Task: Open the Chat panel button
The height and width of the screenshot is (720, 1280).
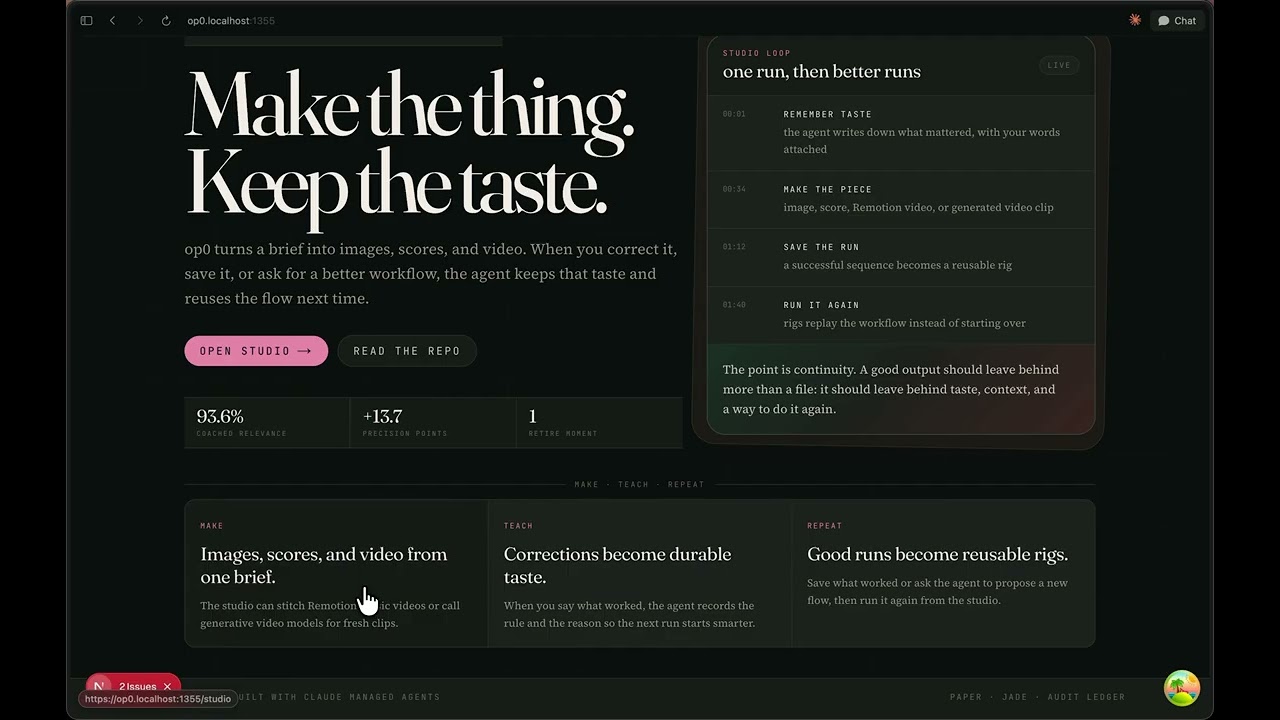Action: tap(1177, 20)
